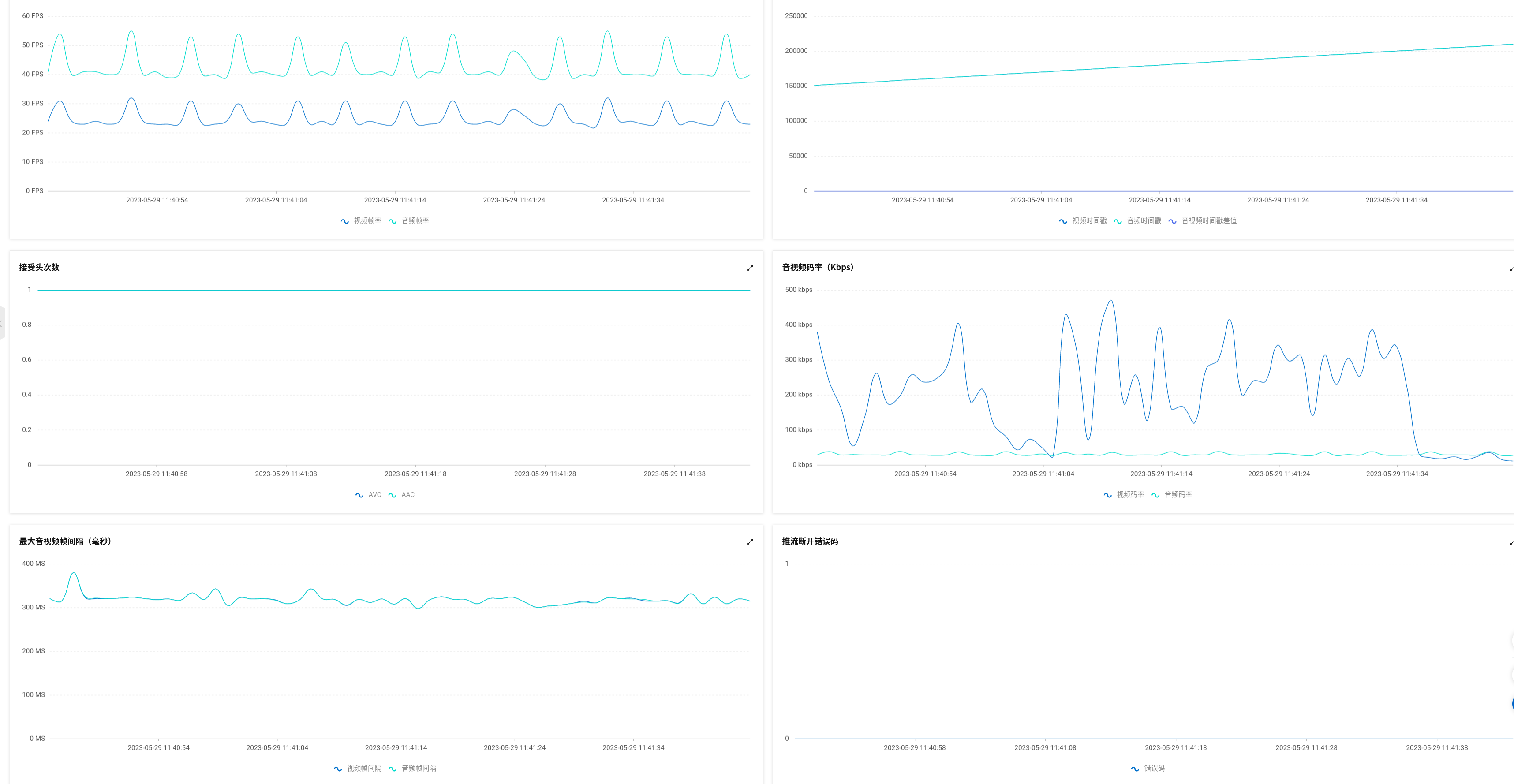Viewport: 1514px width, 784px height.
Task: Click the flat line in 接受头次数 chart
Action: click(x=394, y=290)
